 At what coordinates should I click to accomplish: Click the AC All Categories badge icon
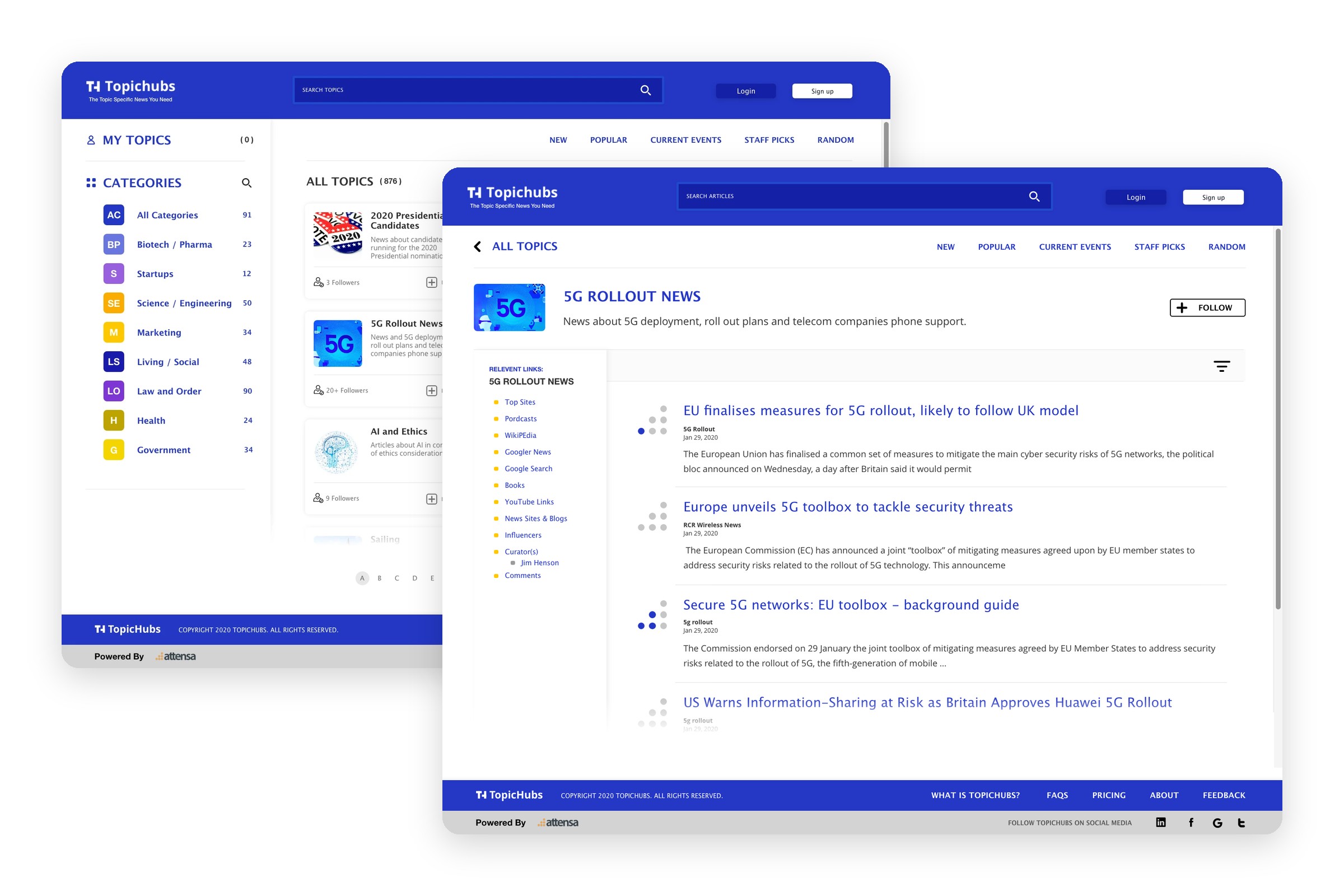[114, 215]
